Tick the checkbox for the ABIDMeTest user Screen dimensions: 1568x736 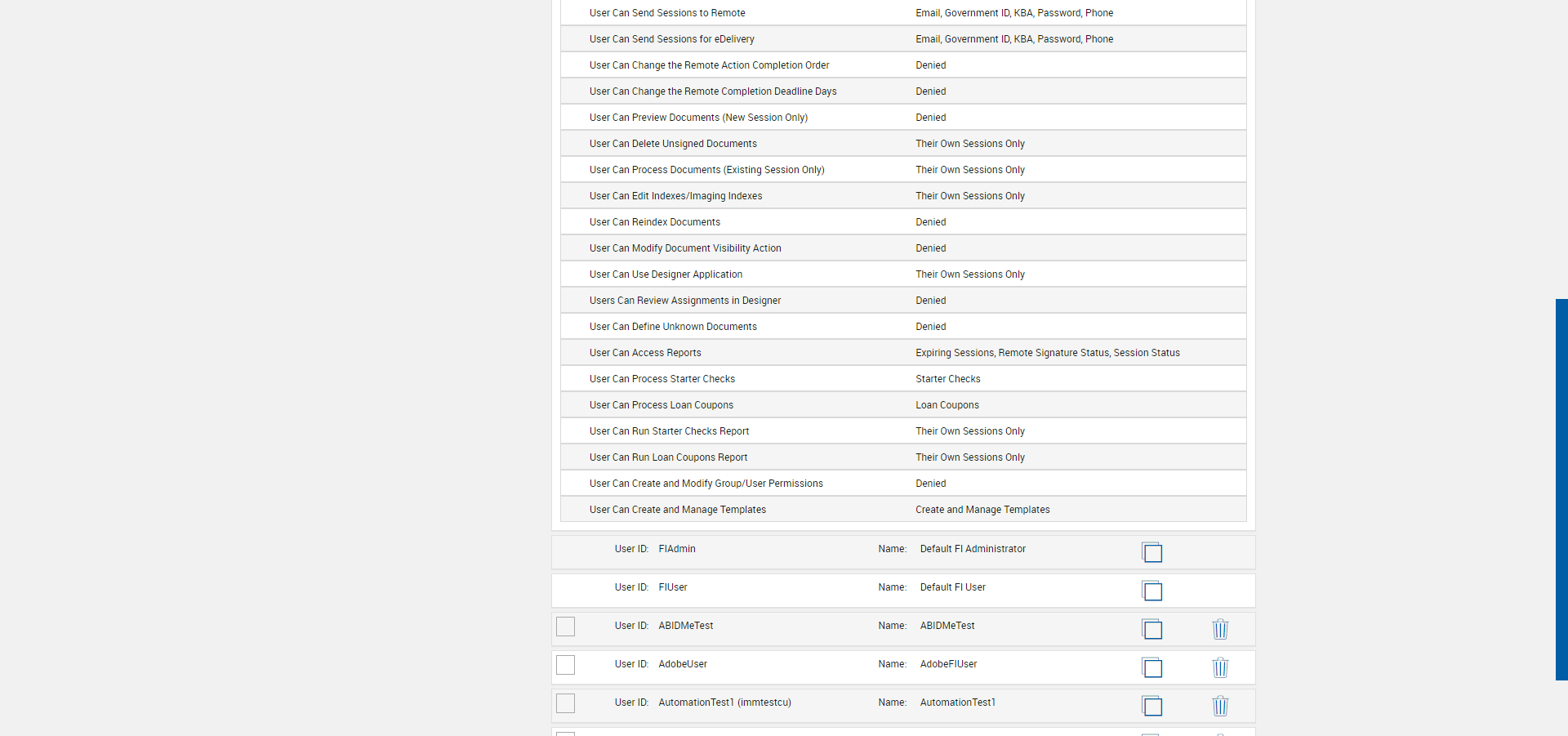tap(565, 627)
